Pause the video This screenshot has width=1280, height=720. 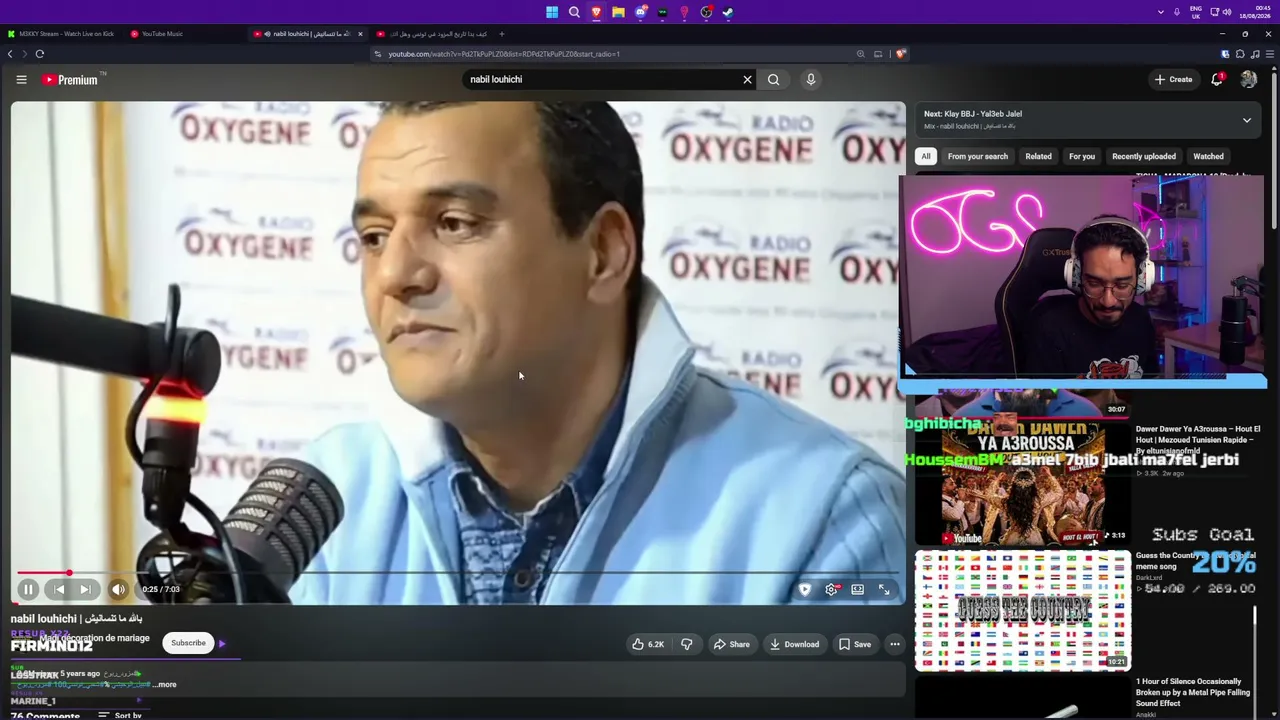point(28,589)
